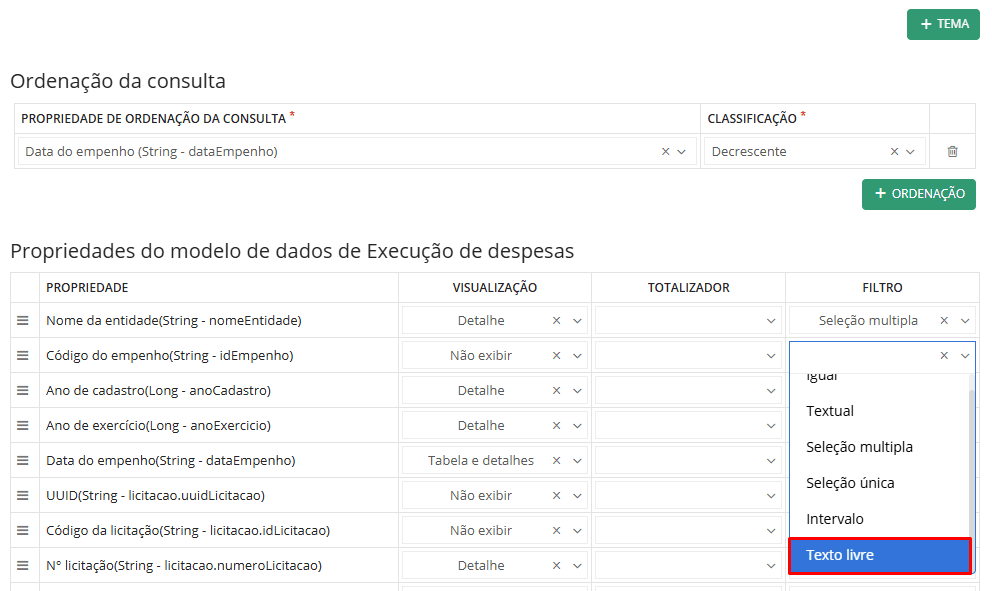Open totalizador dropdown for Nome da entidade
Screen dimensions: 992x591
pyautogui.click(x=771, y=320)
